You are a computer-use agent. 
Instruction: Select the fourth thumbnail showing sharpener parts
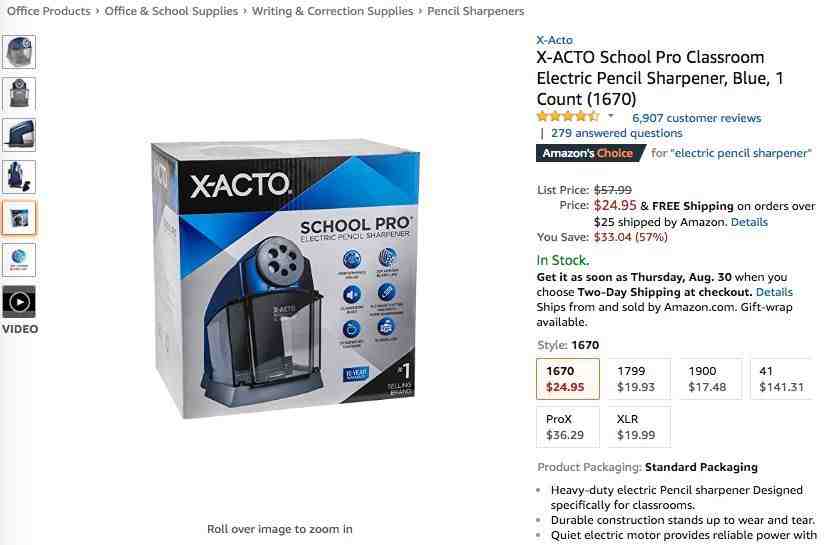pyautogui.click(x=19, y=177)
